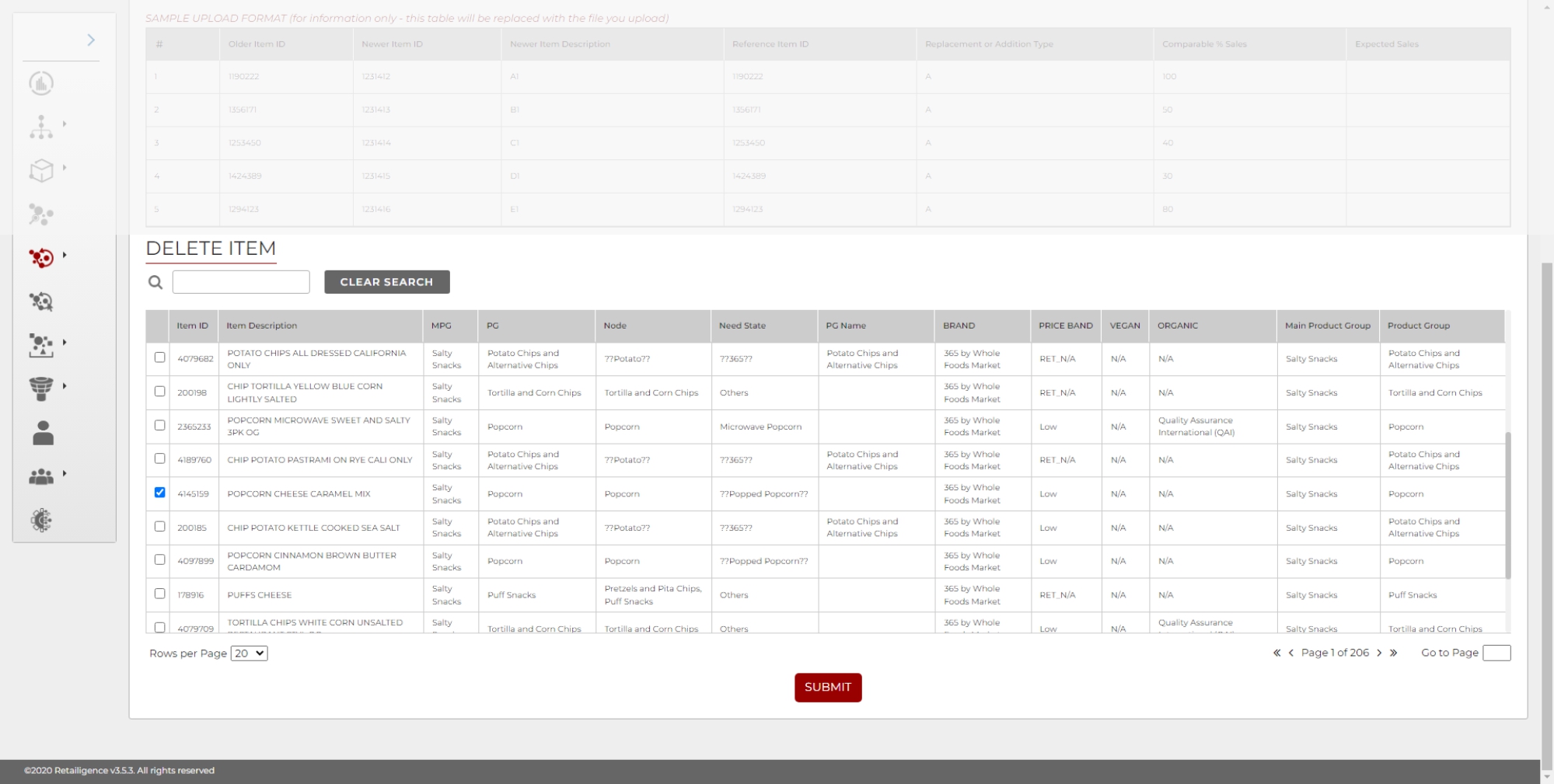Open the group of people sidebar icon
The image size is (1554, 784).
(41, 476)
